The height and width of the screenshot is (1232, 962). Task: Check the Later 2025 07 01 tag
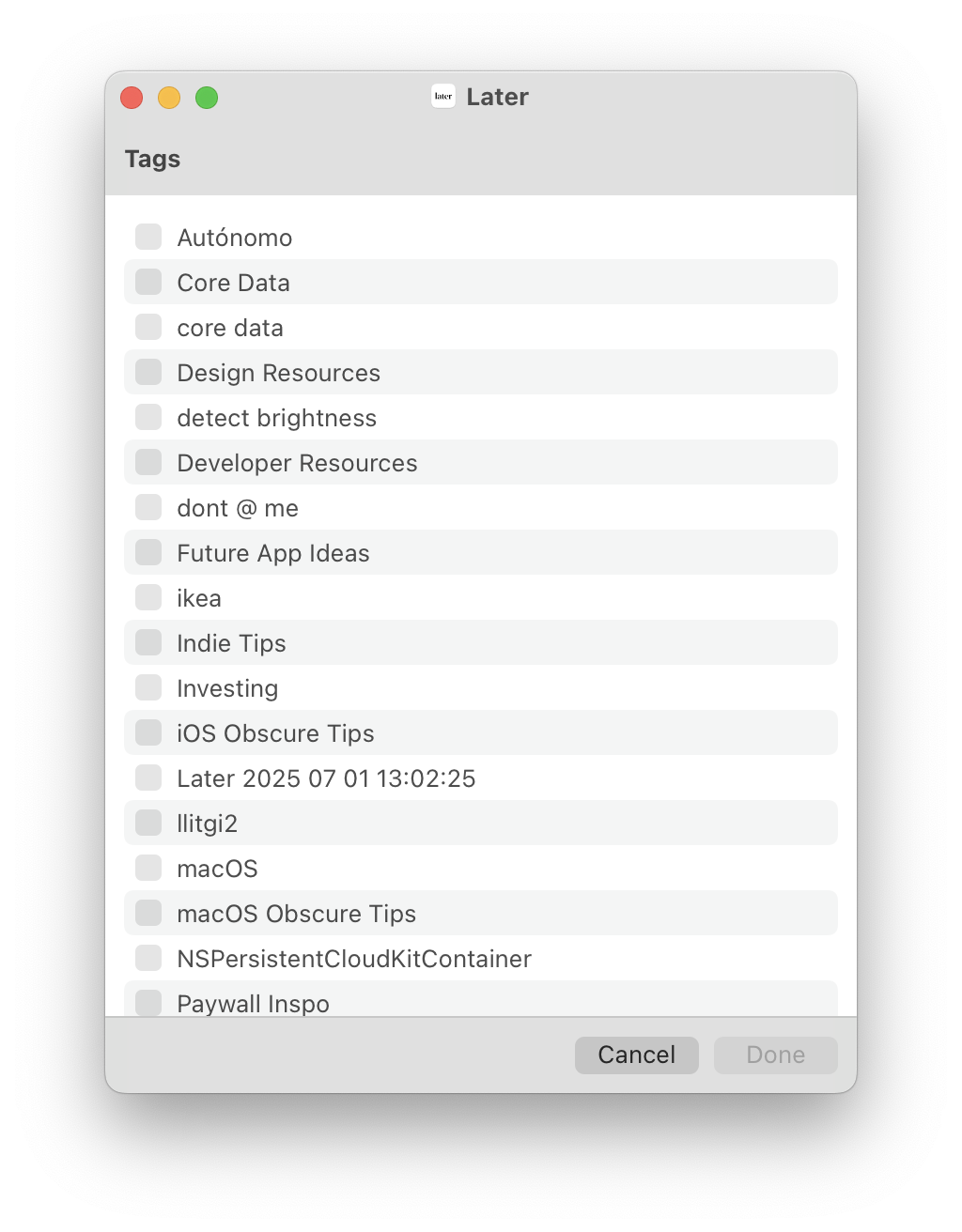point(148,778)
